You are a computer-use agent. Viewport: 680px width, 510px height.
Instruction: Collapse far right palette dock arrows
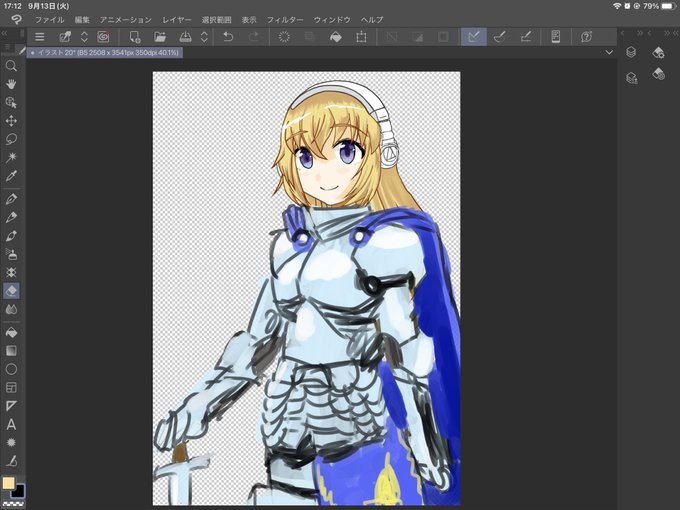(x=675, y=33)
